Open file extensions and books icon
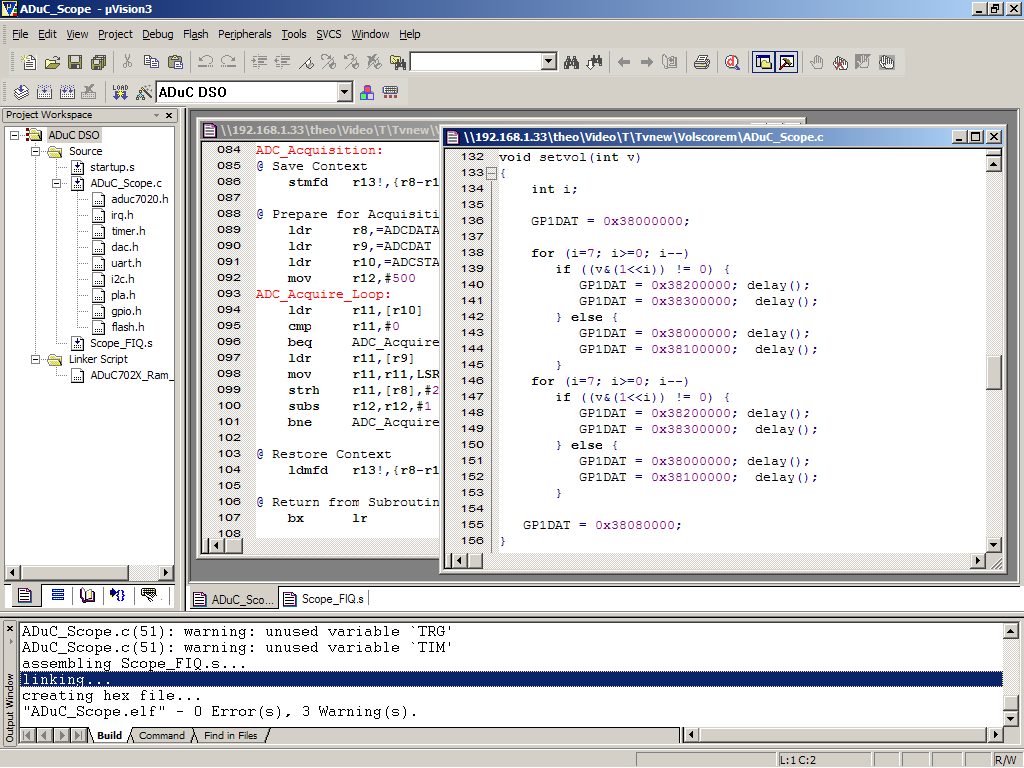The image size is (1024, 768). (367, 92)
